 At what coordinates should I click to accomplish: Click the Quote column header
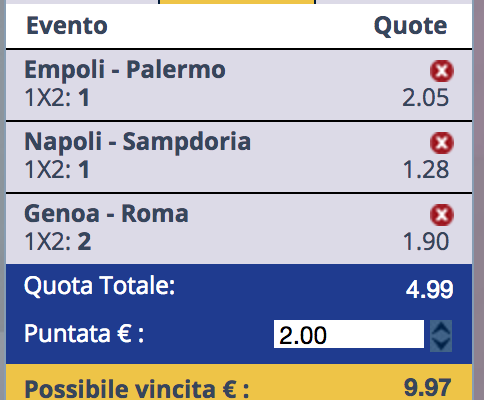click(410, 26)
